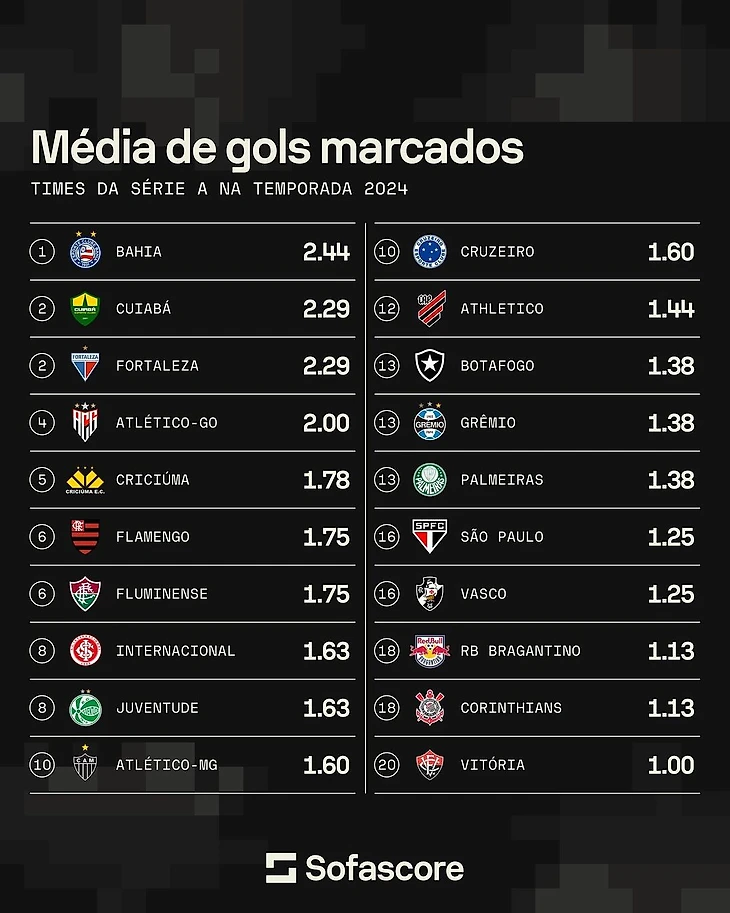Click Vitória's 1.00 average value
This screenshot has width=730, height=913.
671,765
